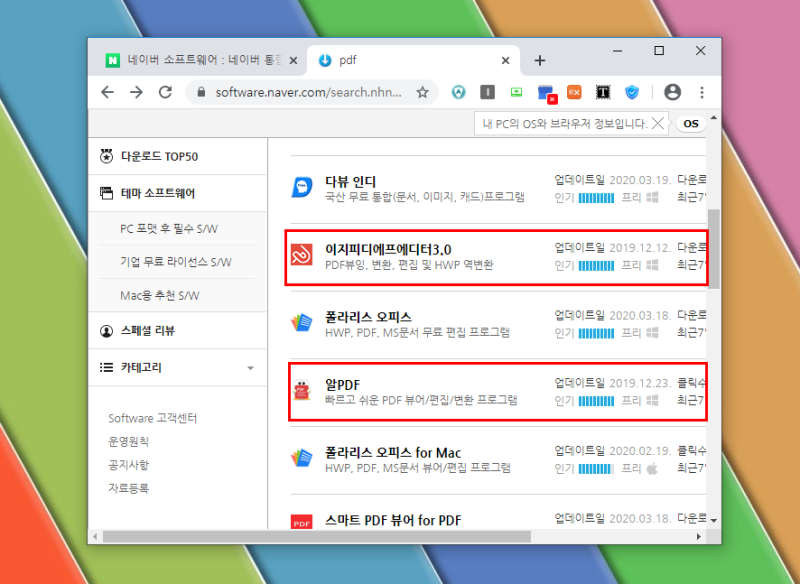Click the scroll up arrow
This screenshot has height=584, width=800.
click(x=714, y=118)
